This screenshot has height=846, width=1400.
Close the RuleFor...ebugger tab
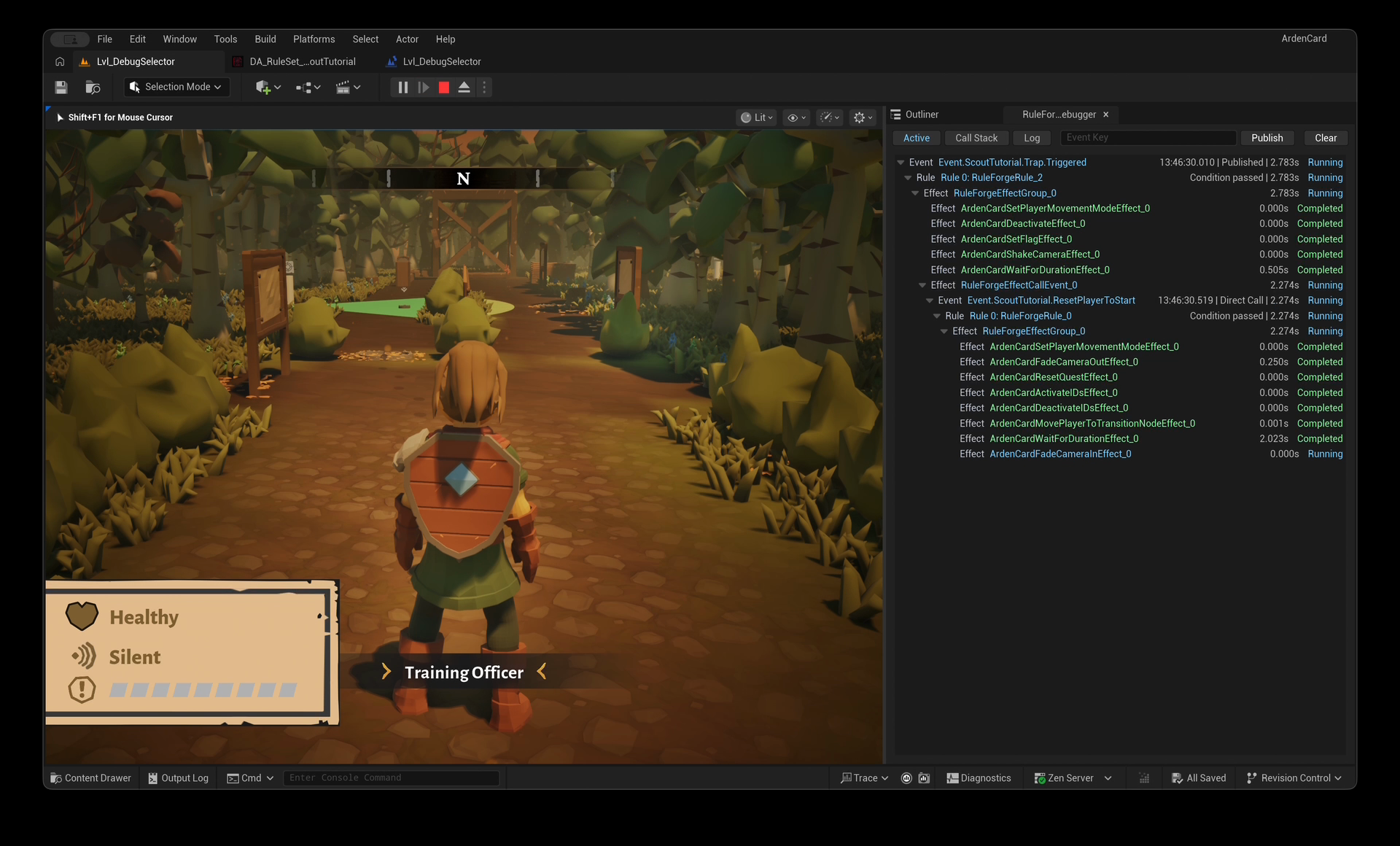(1105, 115)
